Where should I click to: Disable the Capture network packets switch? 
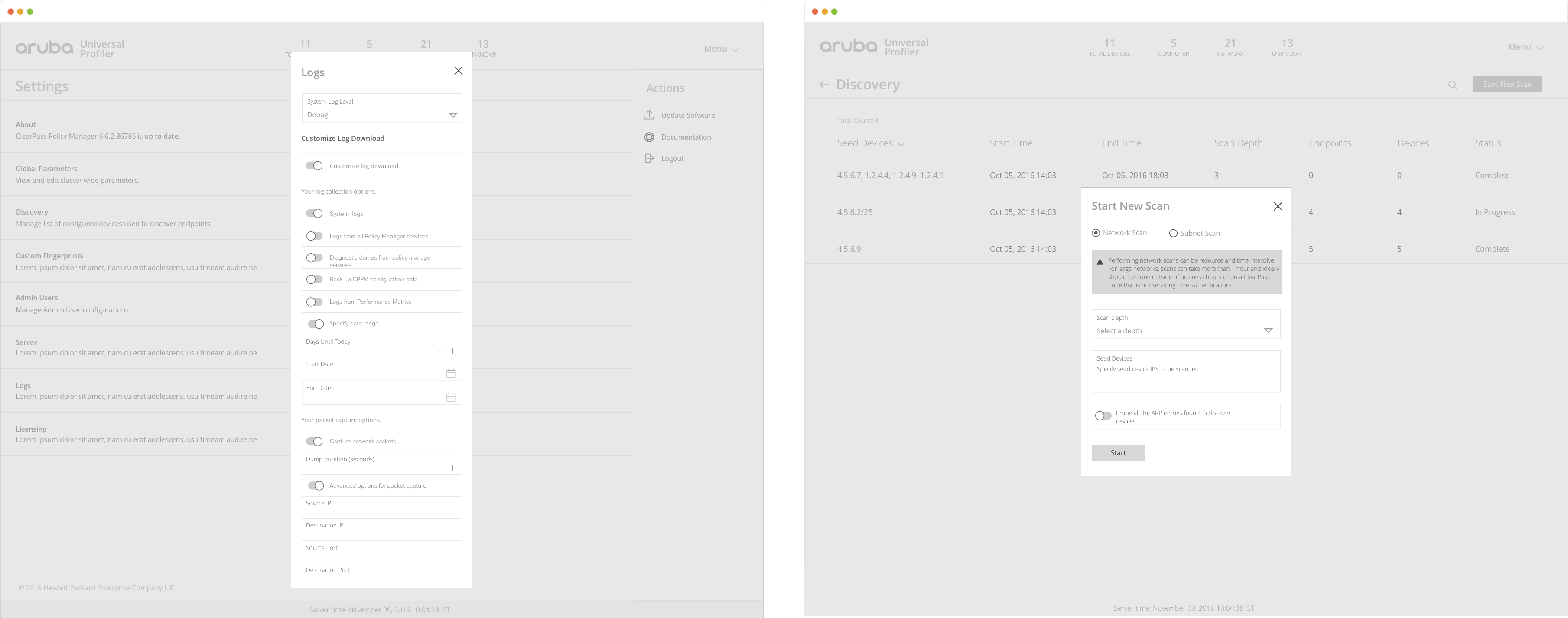click(x=314, y=442)
